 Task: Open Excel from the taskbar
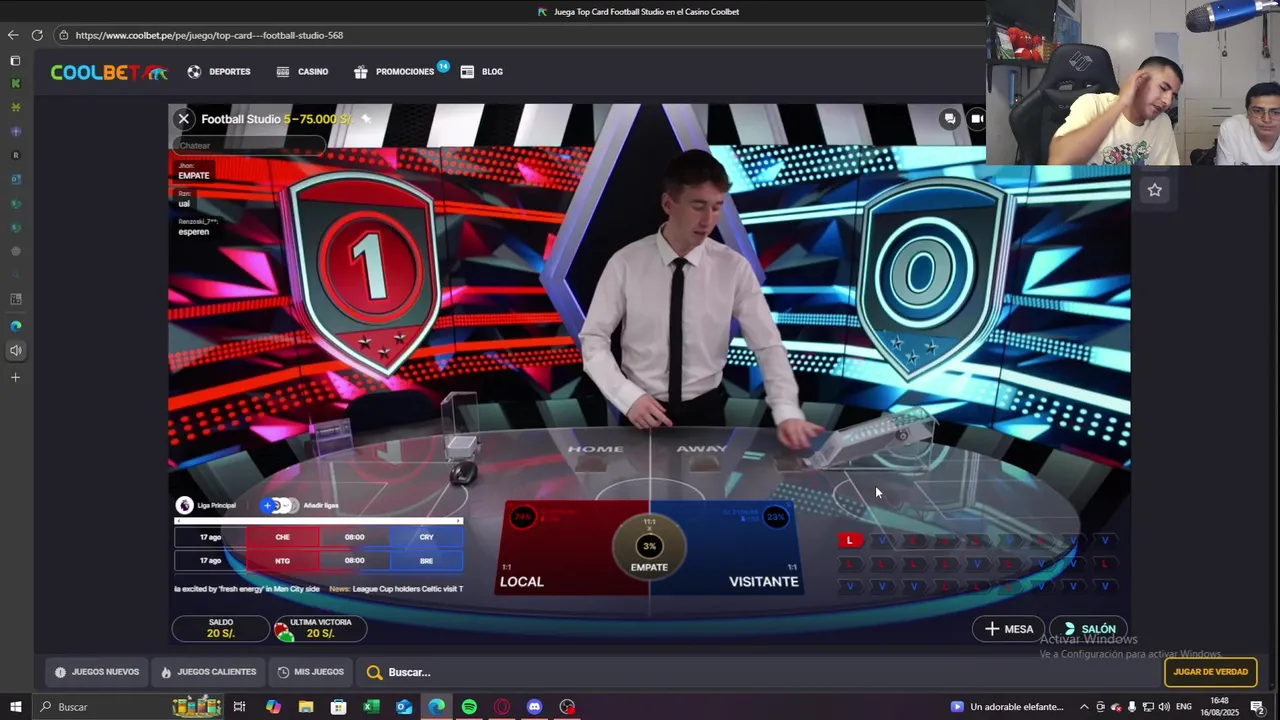pyautogui.click(x=371, y=707)
